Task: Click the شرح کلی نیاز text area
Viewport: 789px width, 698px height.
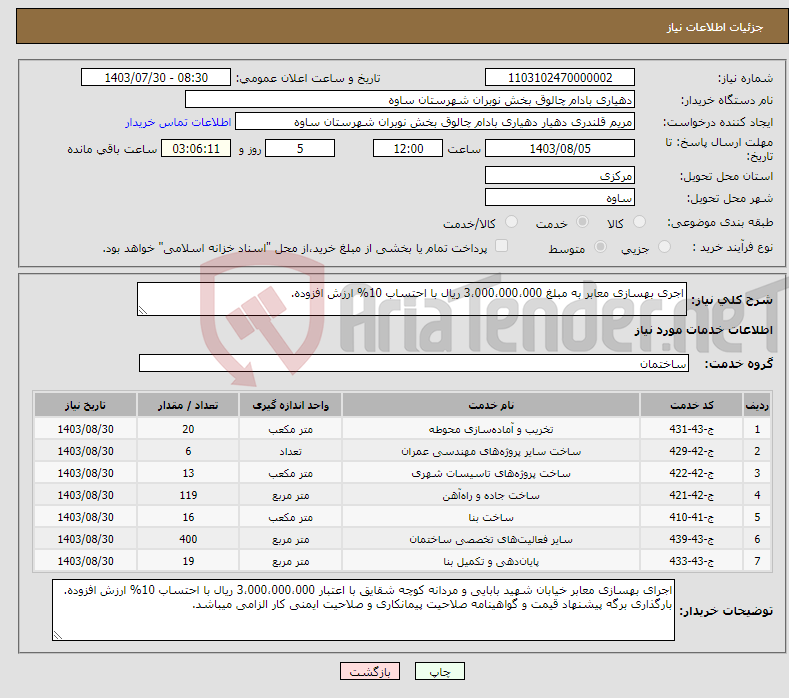Action: [x=412, y=299]
